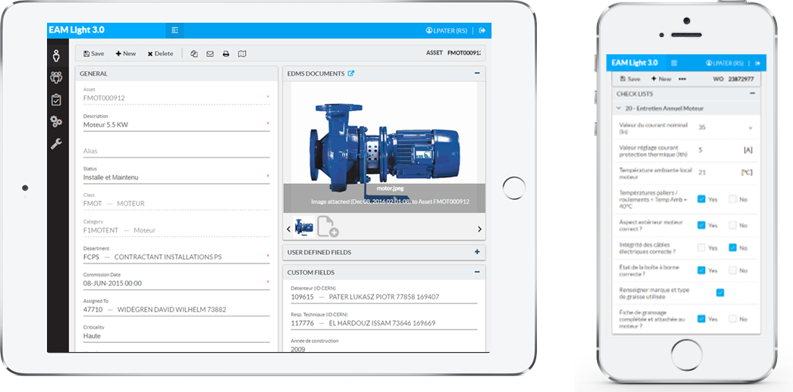Expand the User Defined Fields section
Screen dimensions: 793x392
tap(477, 252)
